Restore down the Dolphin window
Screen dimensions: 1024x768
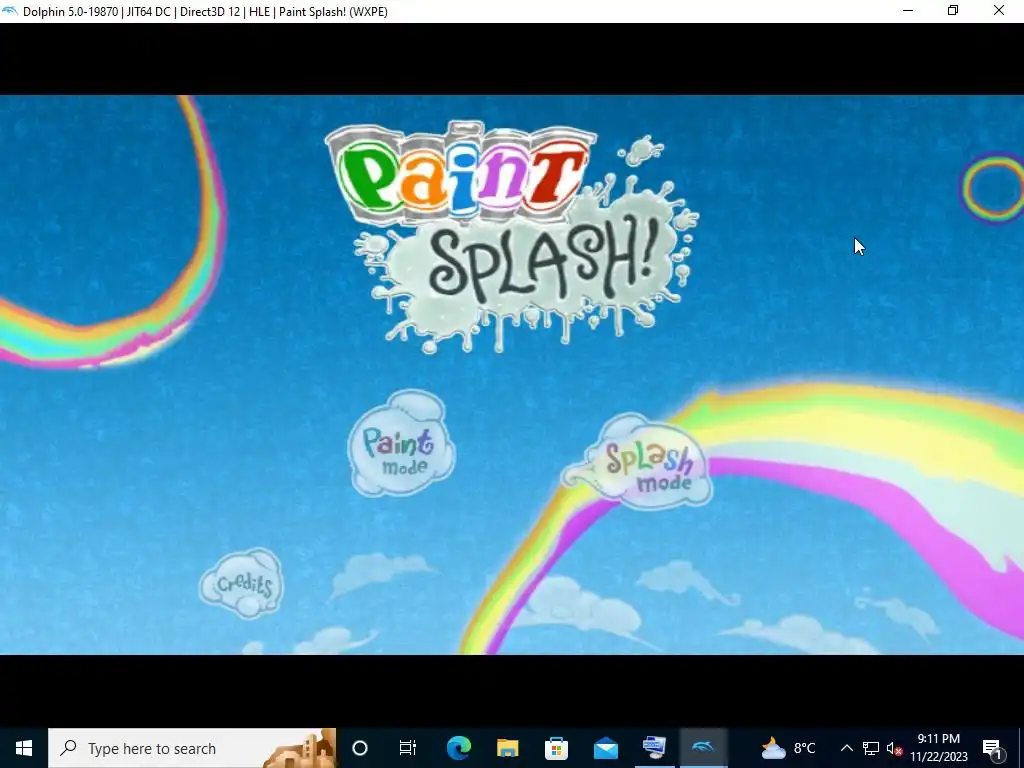point(953,10)
